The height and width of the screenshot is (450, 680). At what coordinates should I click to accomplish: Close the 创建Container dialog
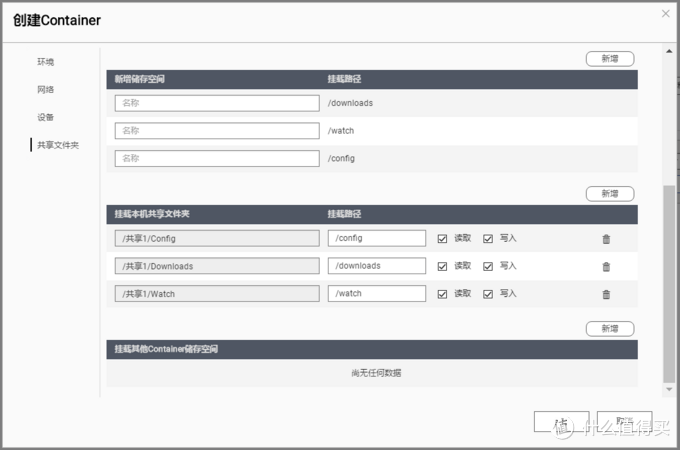[666, 14]
